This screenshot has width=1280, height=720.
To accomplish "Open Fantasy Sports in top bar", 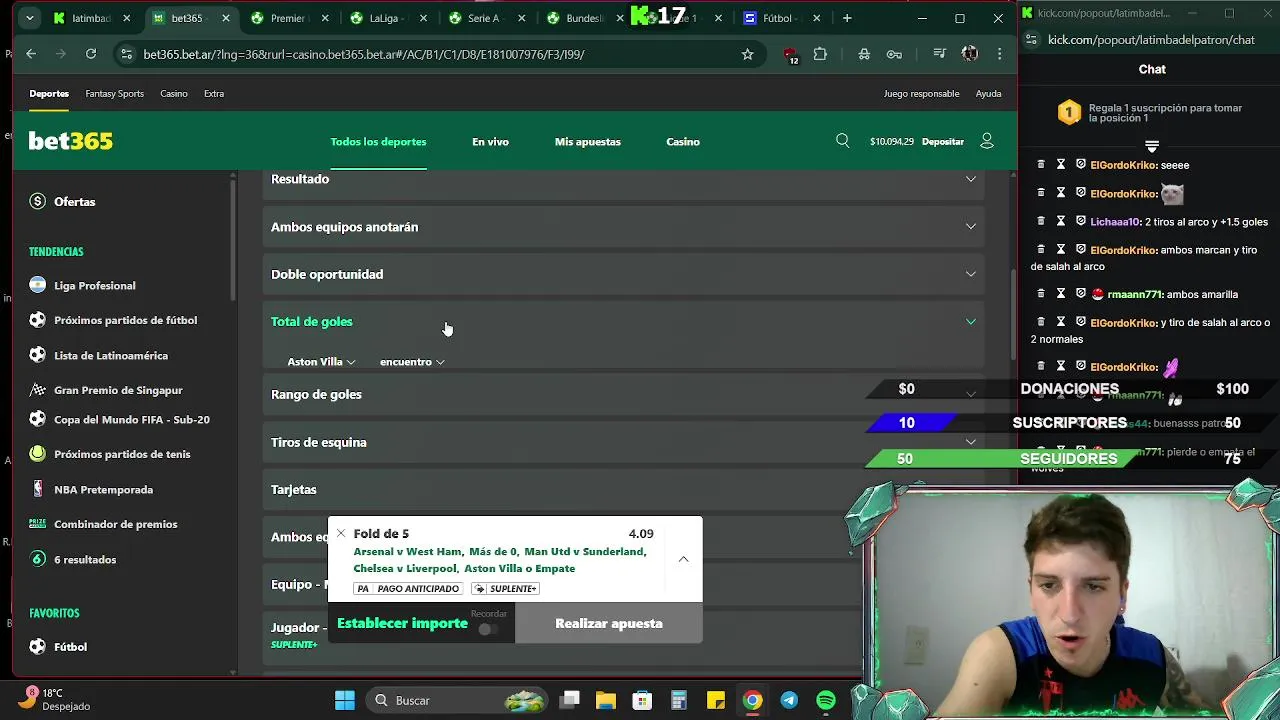I will click(114, 93).
